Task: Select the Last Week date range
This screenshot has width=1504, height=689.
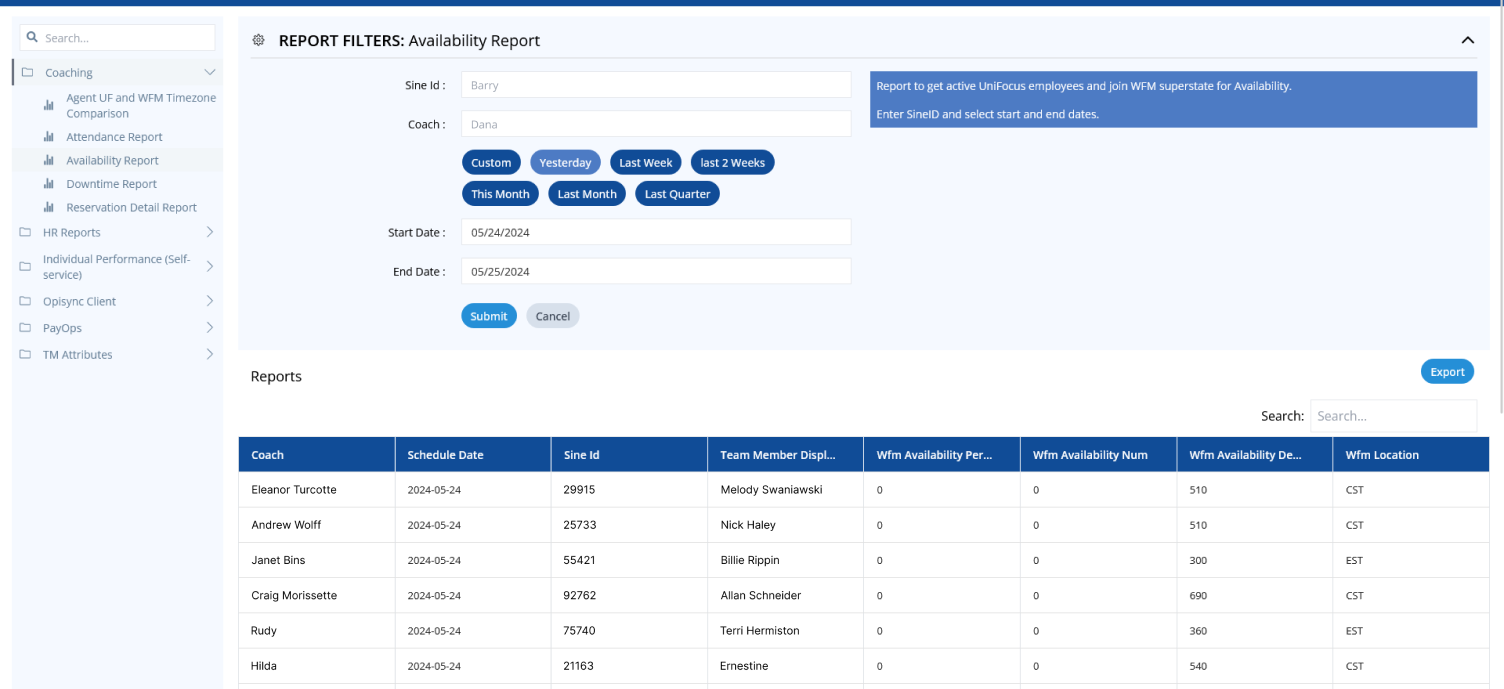Action: [x=645, y=163]
